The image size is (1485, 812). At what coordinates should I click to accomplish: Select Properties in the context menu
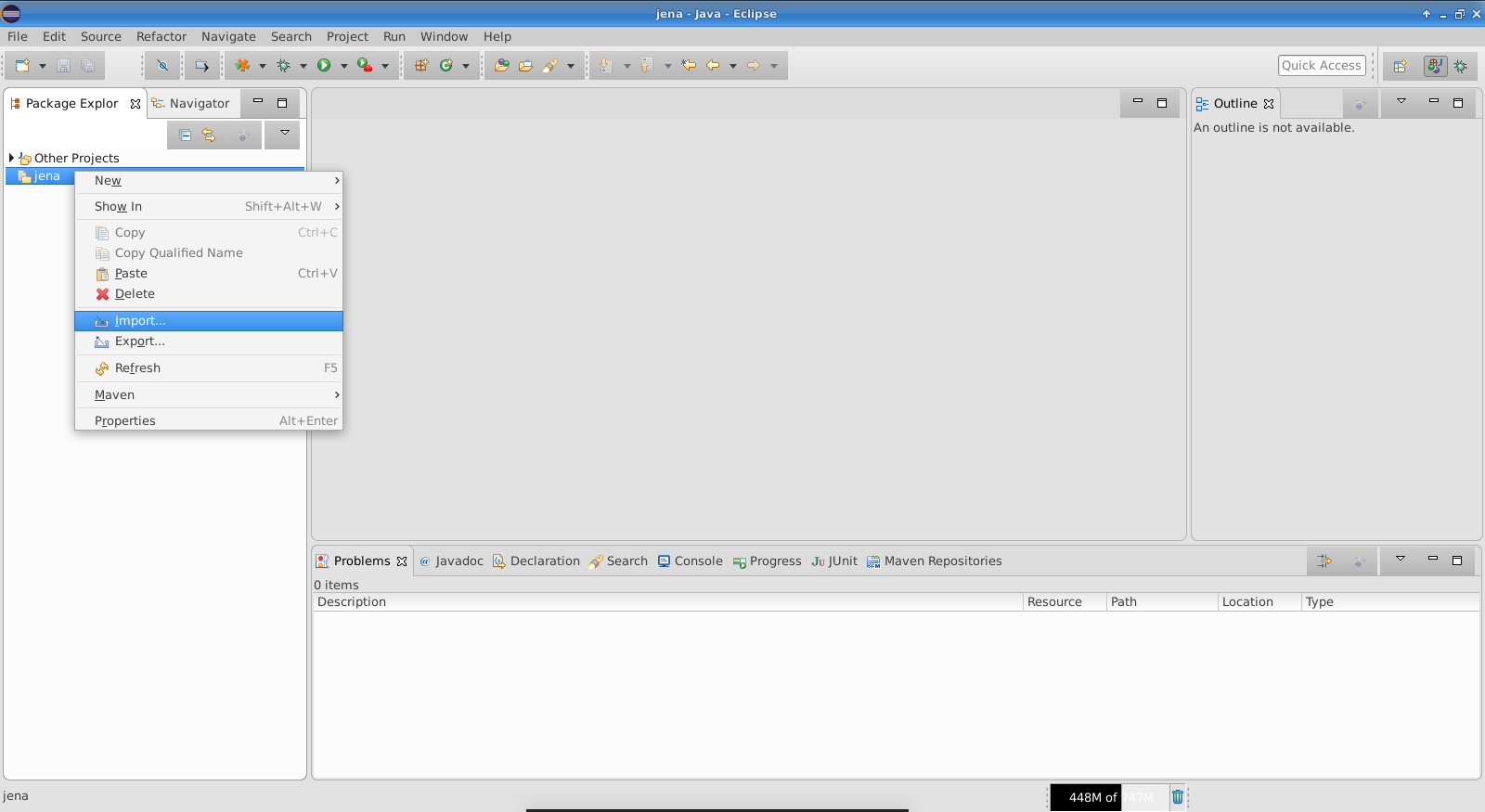point(125,421)
